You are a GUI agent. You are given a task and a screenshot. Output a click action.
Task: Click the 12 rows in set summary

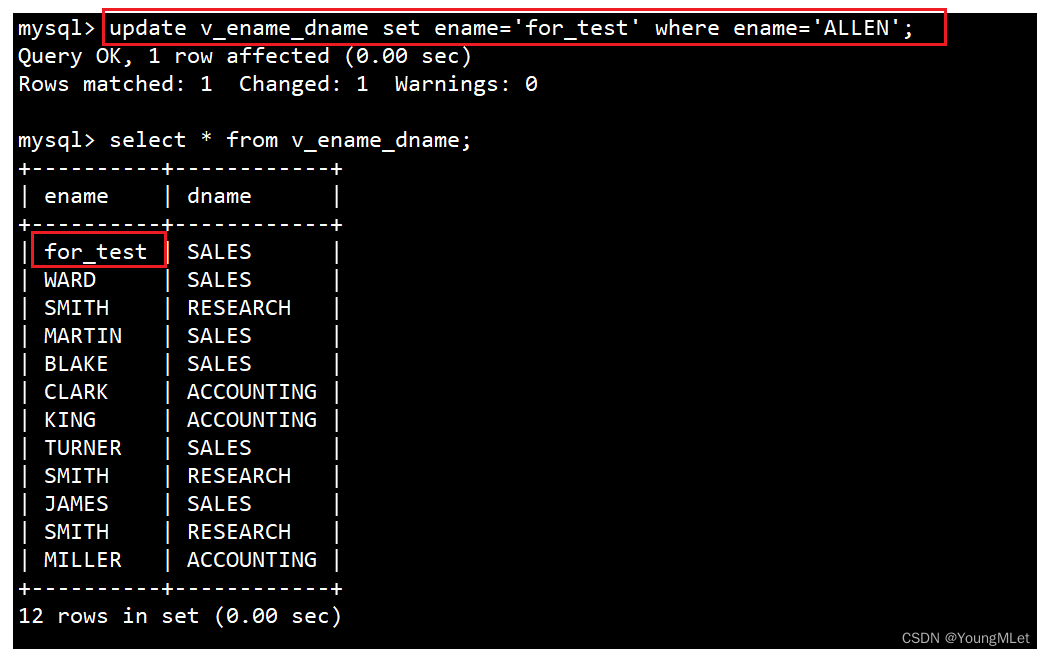tap(180, 616)
